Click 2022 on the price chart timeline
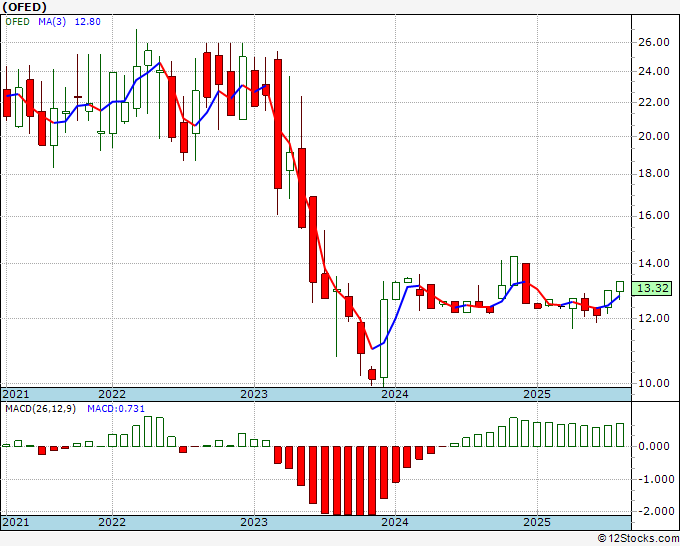Image resolution: width=680 pixels, height=546 pixels. [x=112, y=394]
